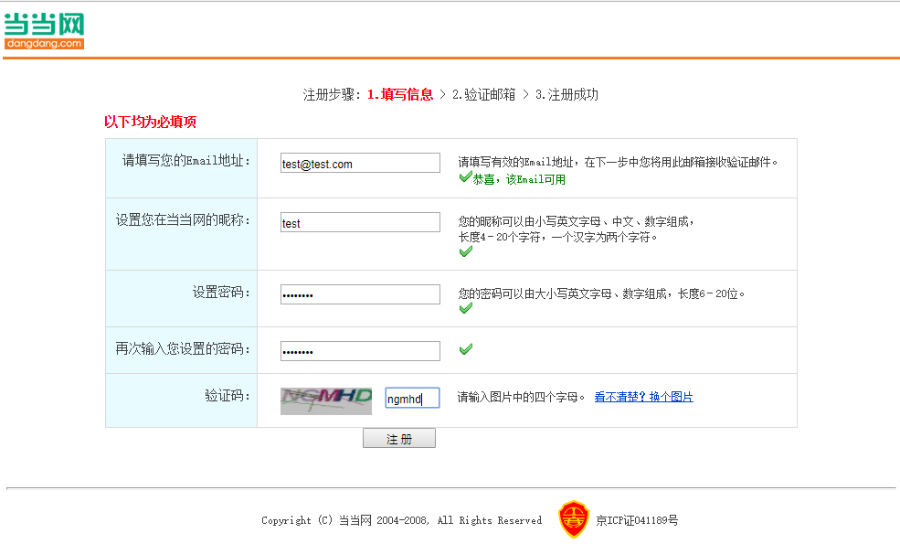Click the red ICP shield badge in footer

pos(573,519)
